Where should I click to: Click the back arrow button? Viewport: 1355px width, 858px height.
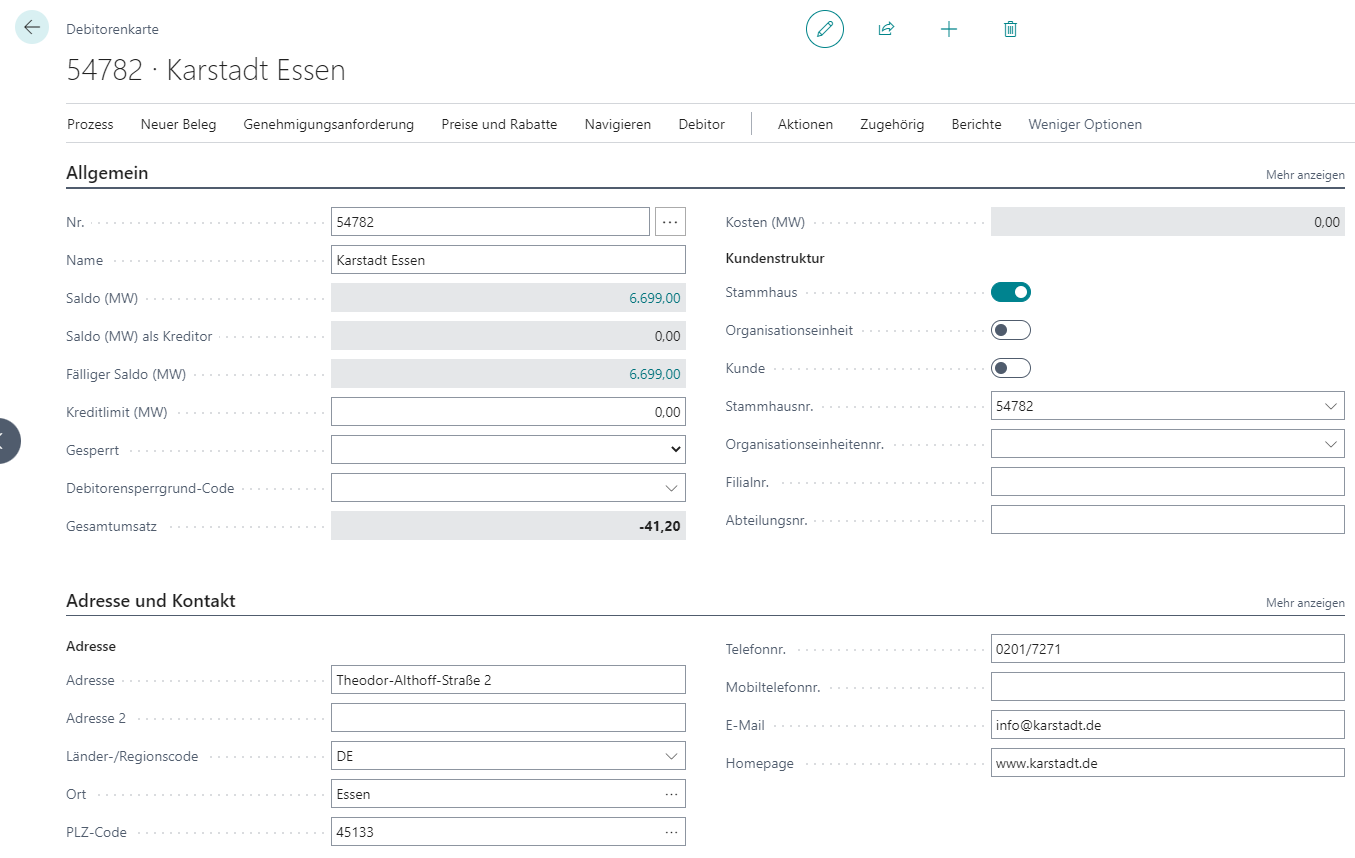coord(31,28)
